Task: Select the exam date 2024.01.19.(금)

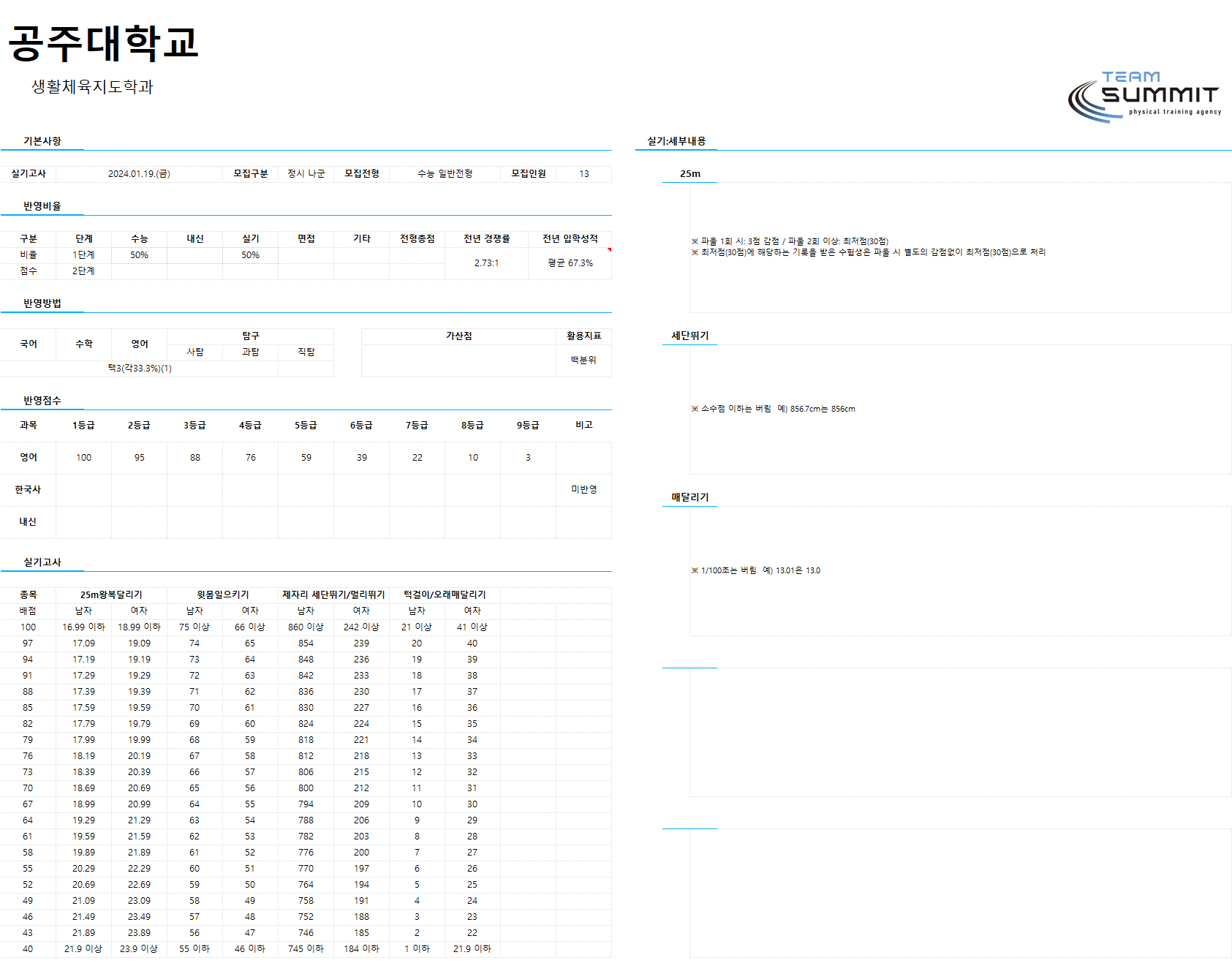Action: point(139,174)
